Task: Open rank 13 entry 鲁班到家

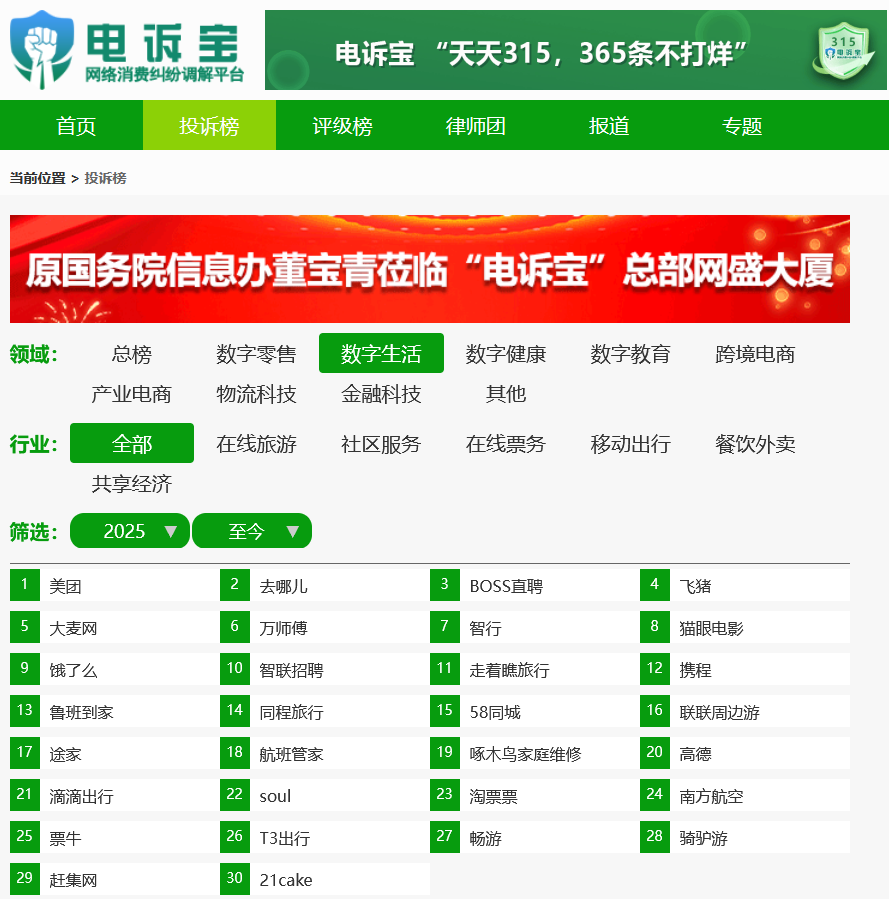Action: point(115,711)
